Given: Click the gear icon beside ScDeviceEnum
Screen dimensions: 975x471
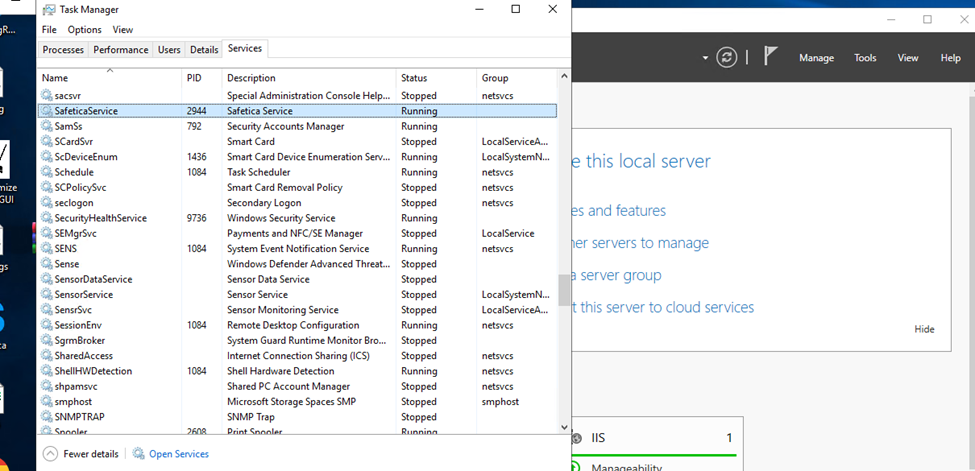Looking at the screenshot, I should pos(47,157).
